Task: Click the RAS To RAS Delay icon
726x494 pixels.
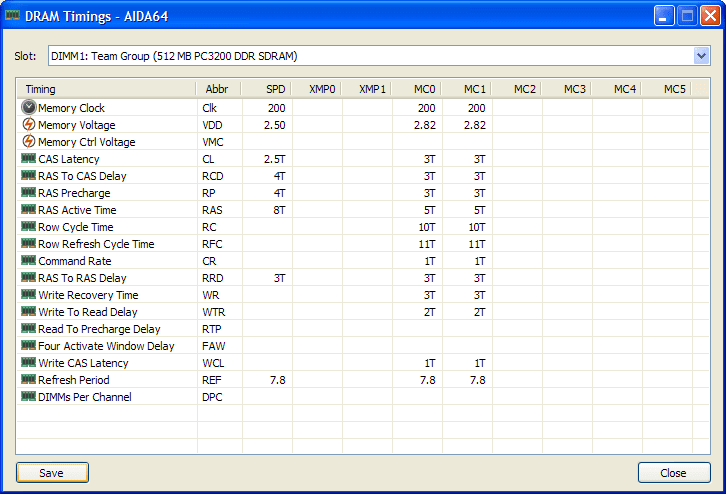Action: (28, 278)
